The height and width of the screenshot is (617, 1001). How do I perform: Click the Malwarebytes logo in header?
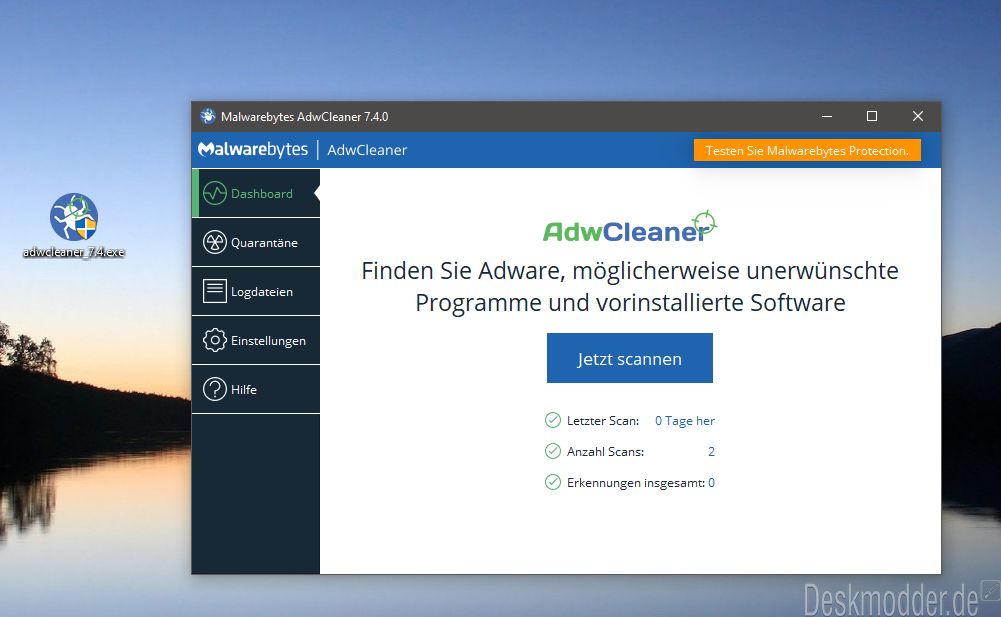click(253, 149)
